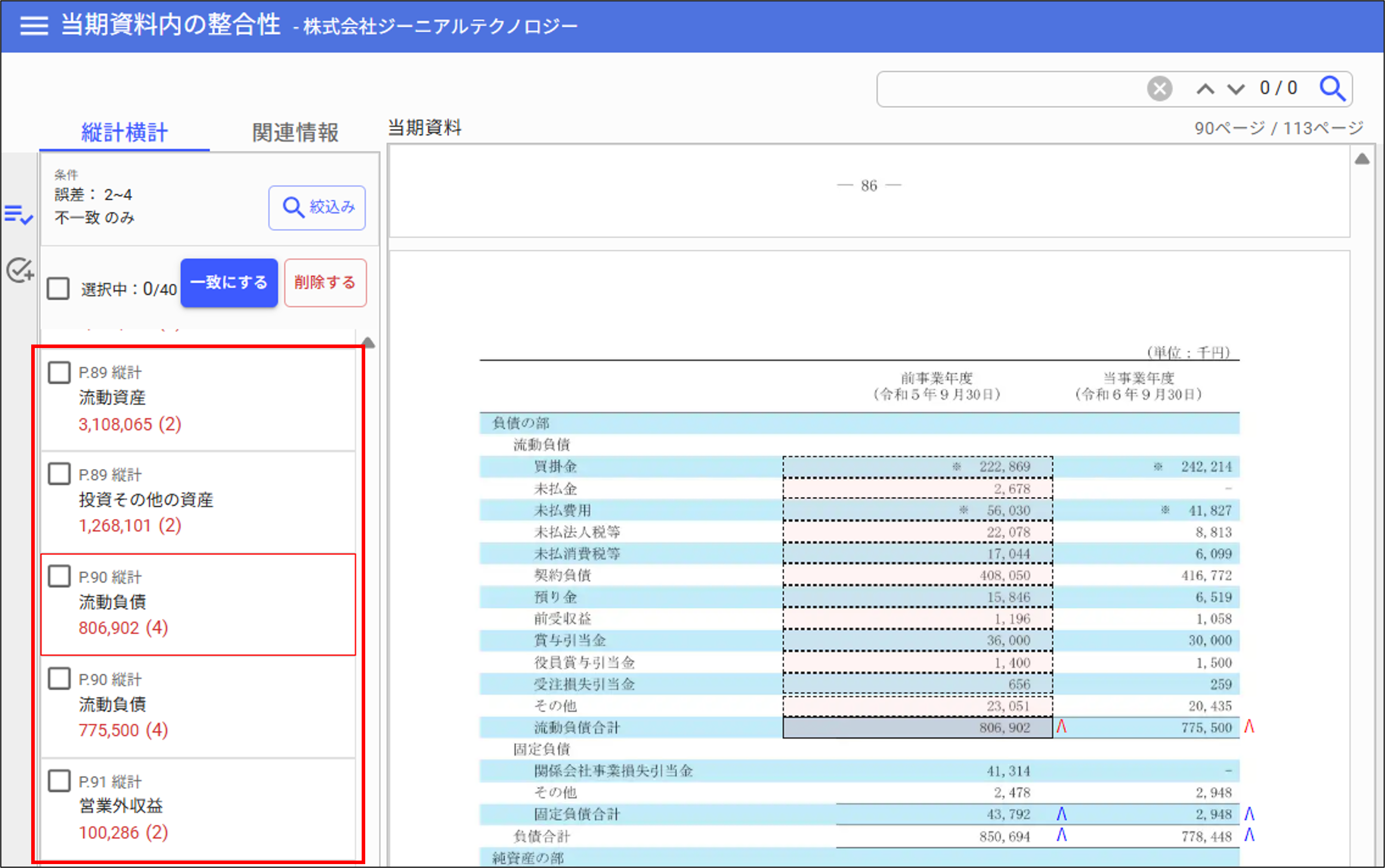Switch to the 縦計横計 tab
This screenshot has height=868, width=1385.
click(x=124, y=133)
